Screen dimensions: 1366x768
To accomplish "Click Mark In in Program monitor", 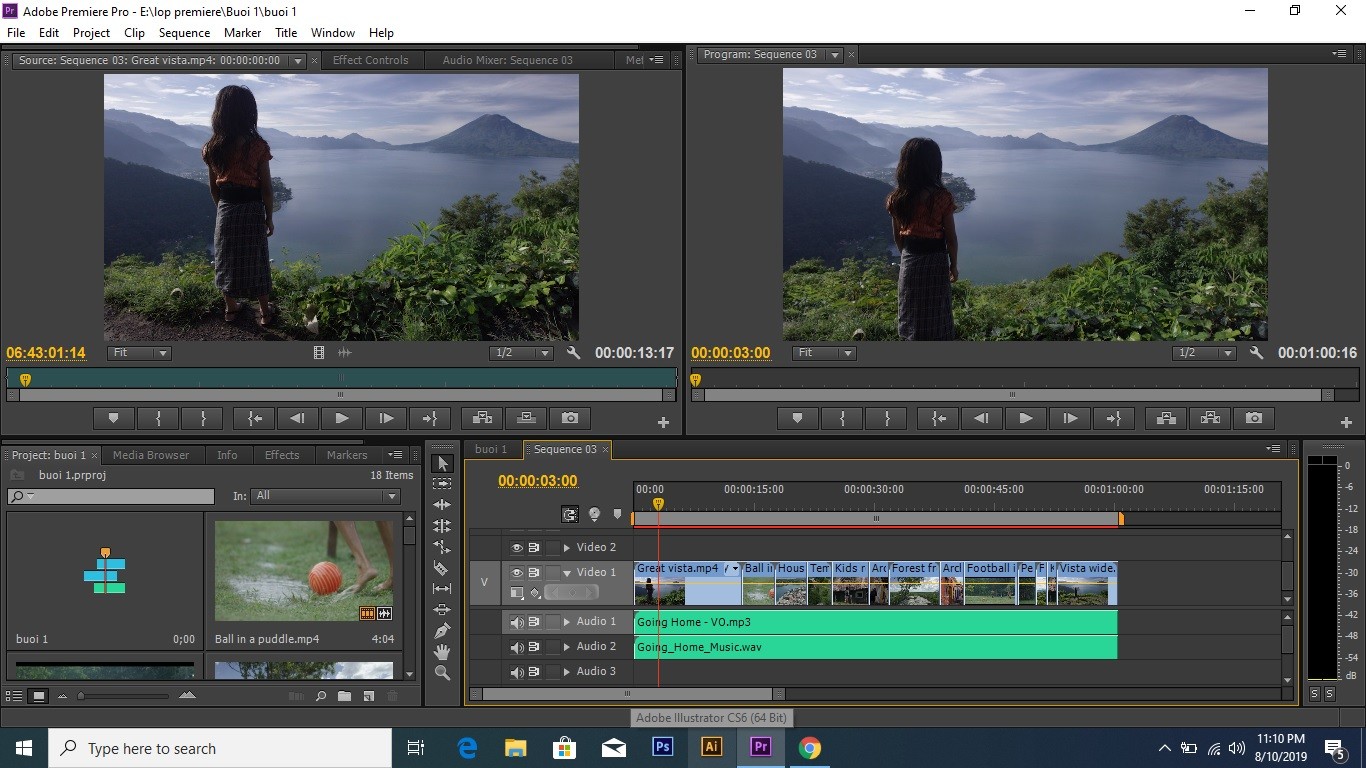I will 842,418.
